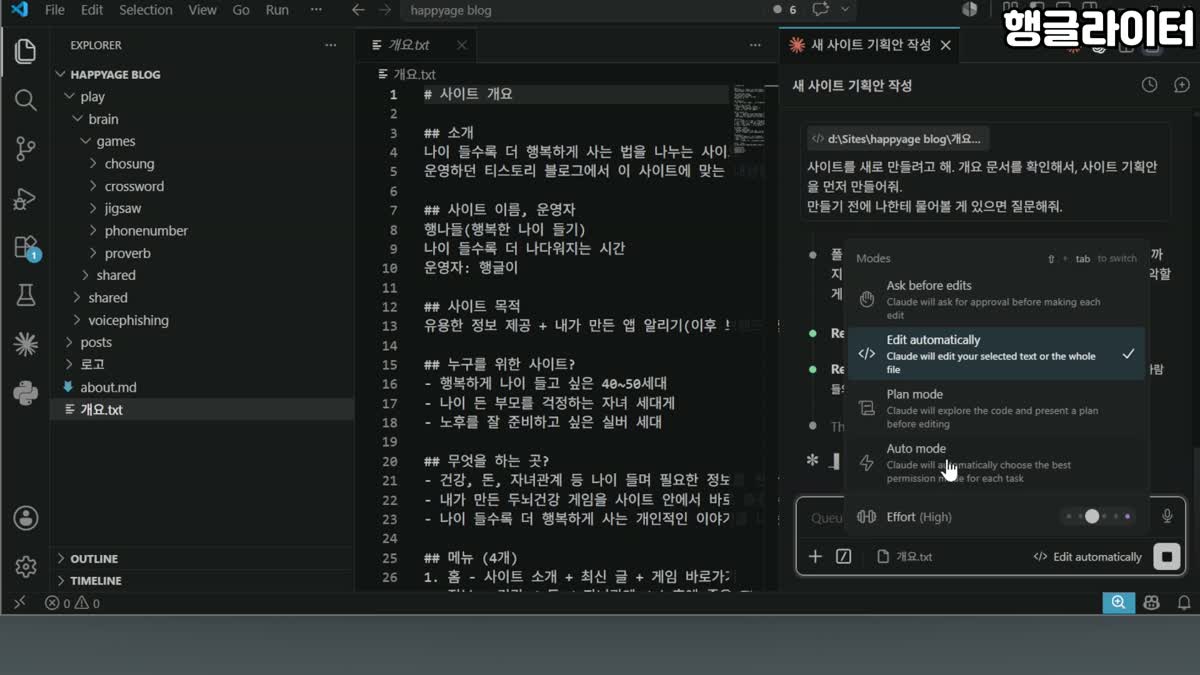
Task: Select Ask before edits mode
Action: tap(997, 299)
